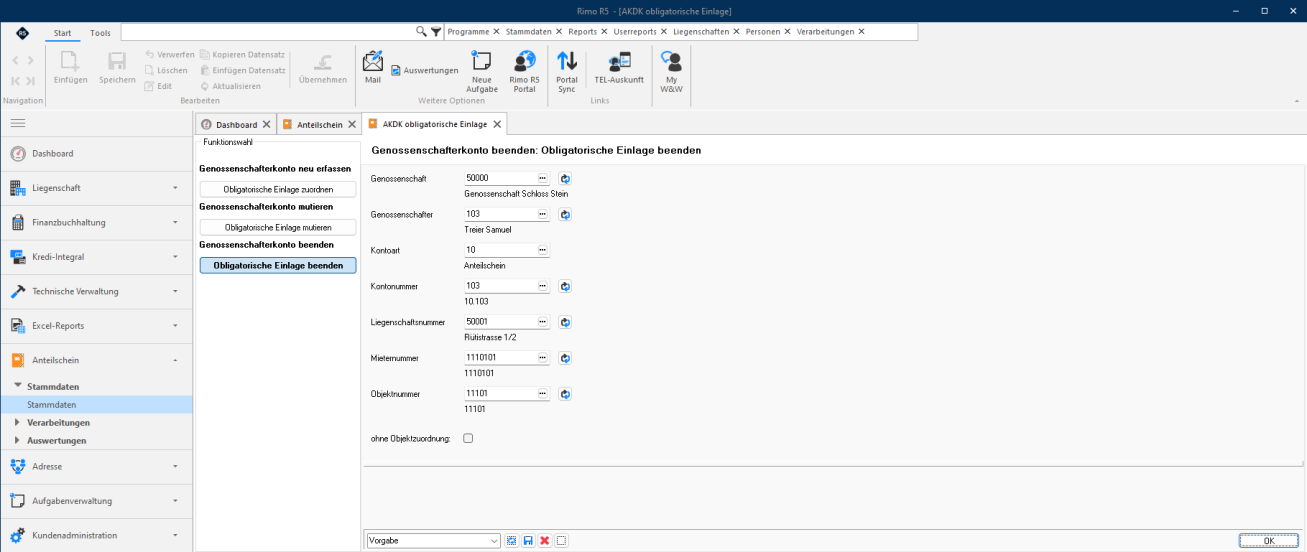This screenshot has height=552, width=1307.
Task: Remove the Reports search tag
Action: point(604,32)
